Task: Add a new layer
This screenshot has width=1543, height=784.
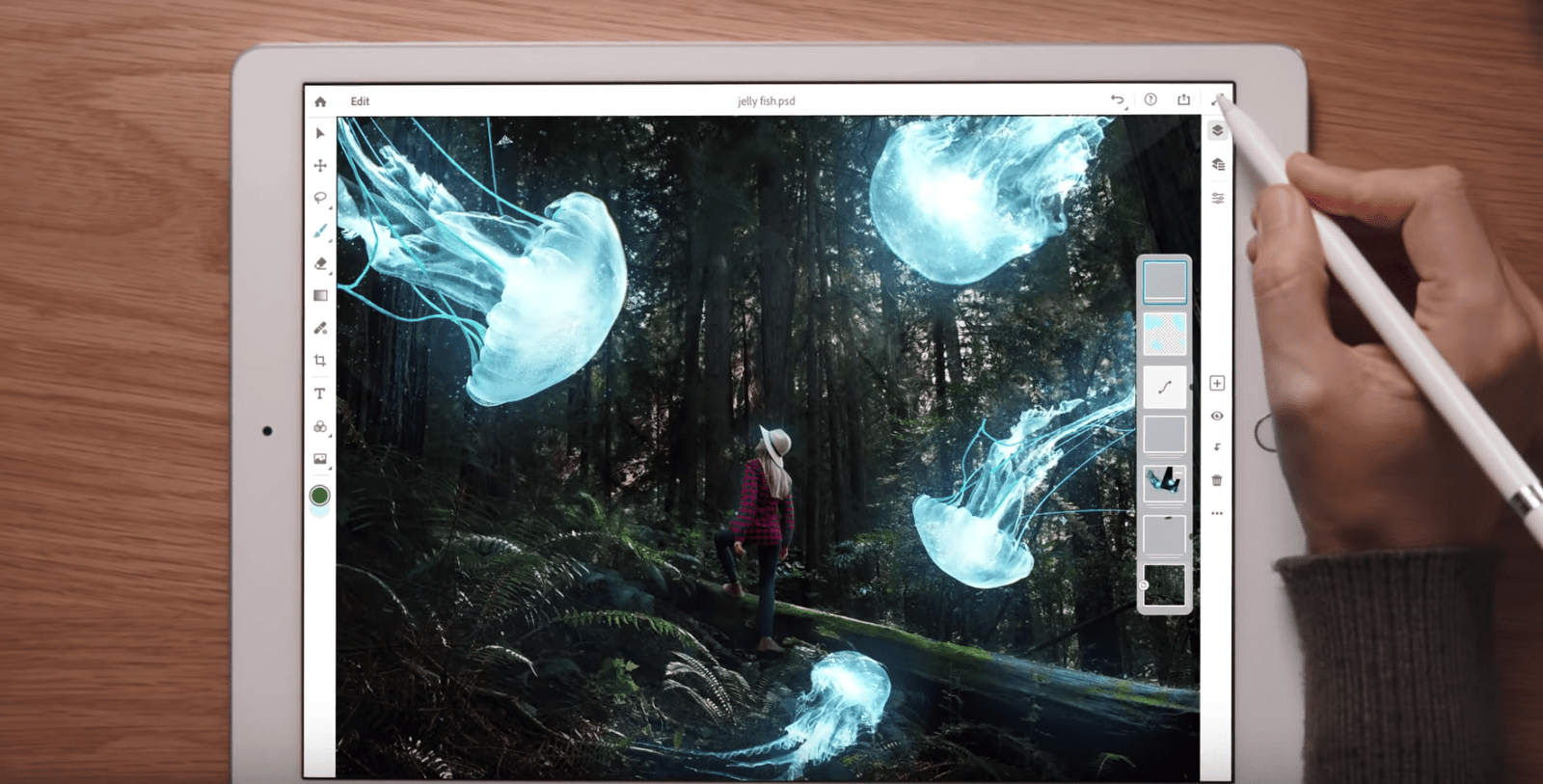Action: tap(1217, 384)
